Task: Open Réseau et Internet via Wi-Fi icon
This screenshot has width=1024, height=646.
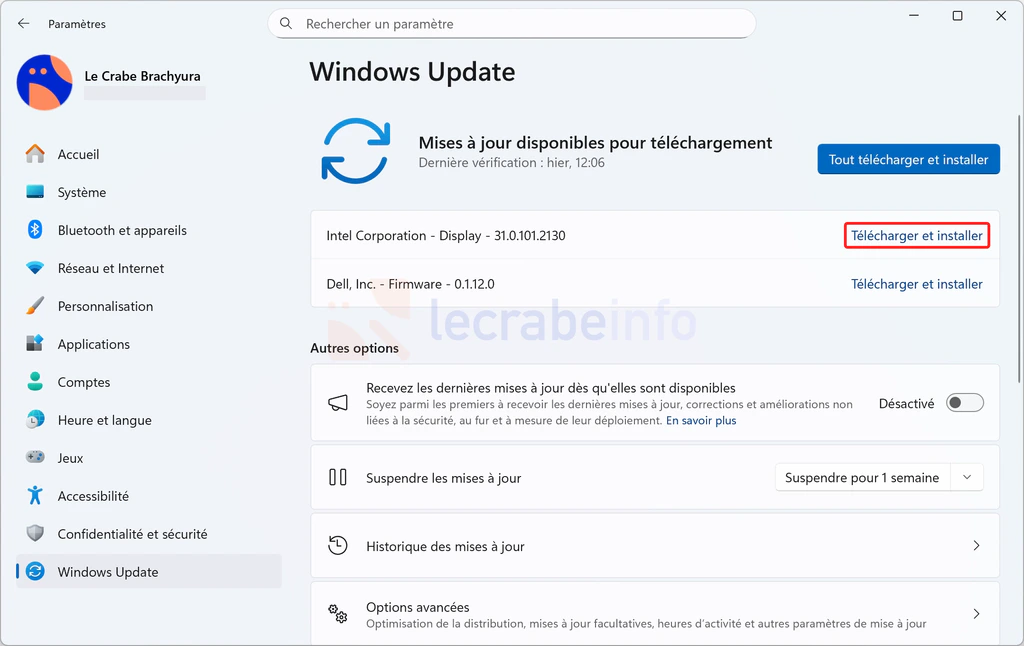Action: click(35, 268)
